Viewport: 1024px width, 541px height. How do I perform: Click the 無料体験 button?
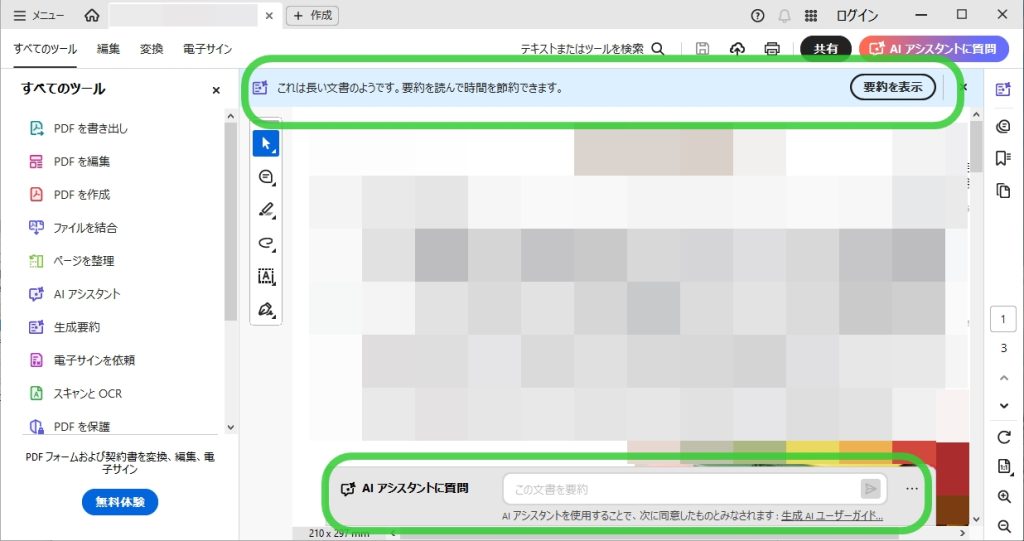pos(120,503)
